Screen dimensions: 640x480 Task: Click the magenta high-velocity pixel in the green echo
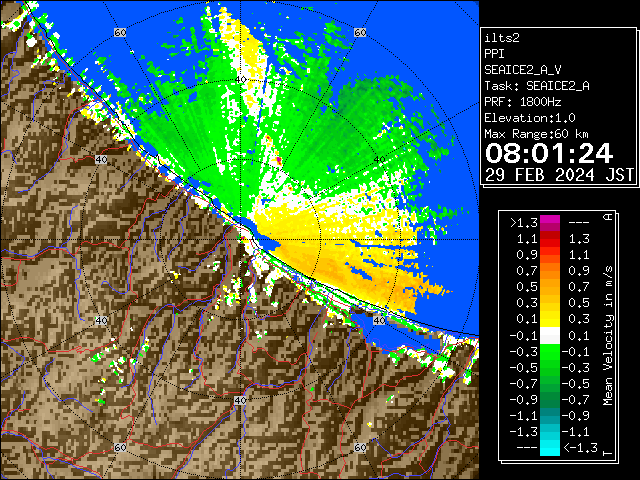[279, 160]
